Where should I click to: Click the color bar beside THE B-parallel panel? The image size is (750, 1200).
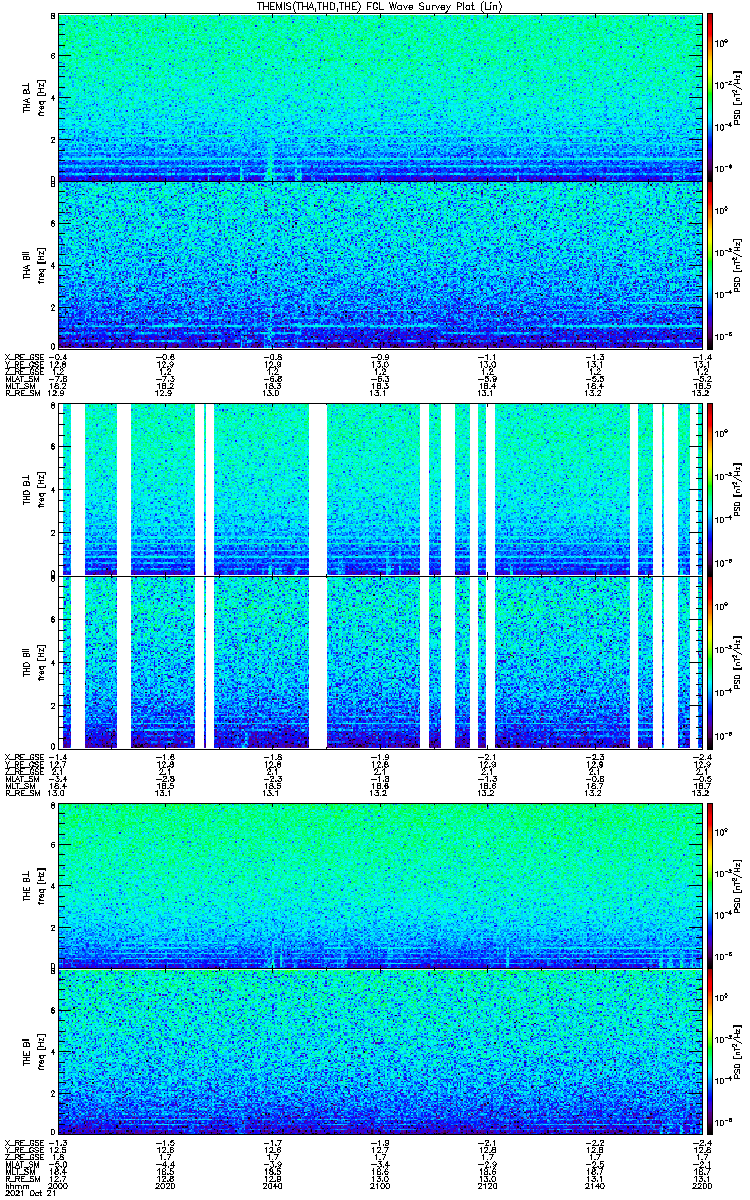(x=710, y=1052)
